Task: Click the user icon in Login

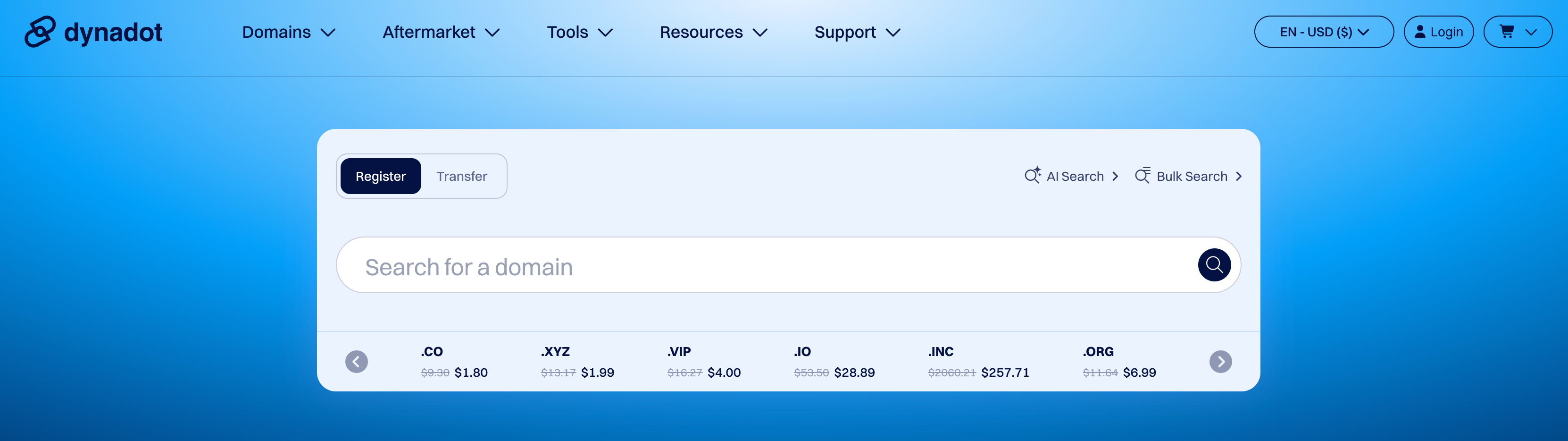Action: 1419,32
